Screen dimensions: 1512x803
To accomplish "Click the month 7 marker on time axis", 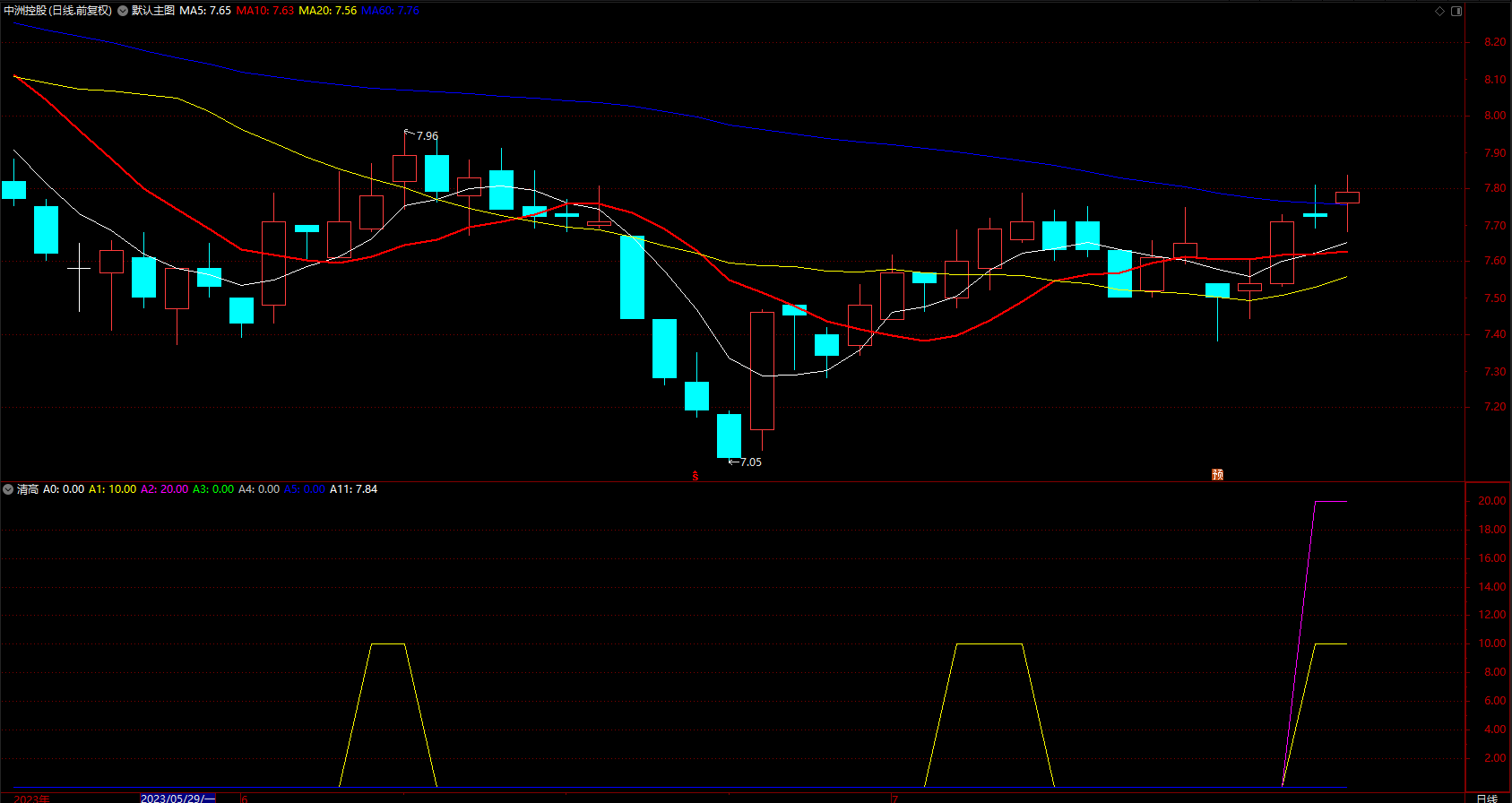I will point(894,798).
